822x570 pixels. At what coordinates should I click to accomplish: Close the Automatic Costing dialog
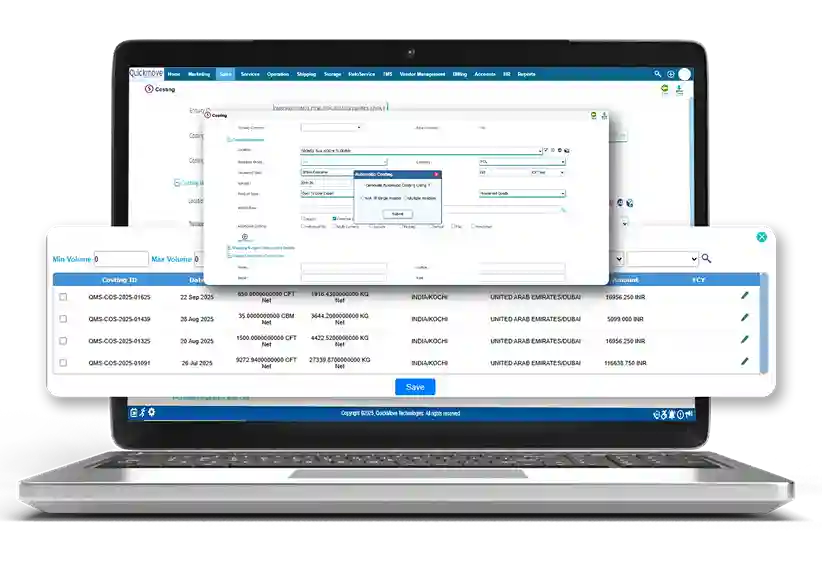(436, 174)
